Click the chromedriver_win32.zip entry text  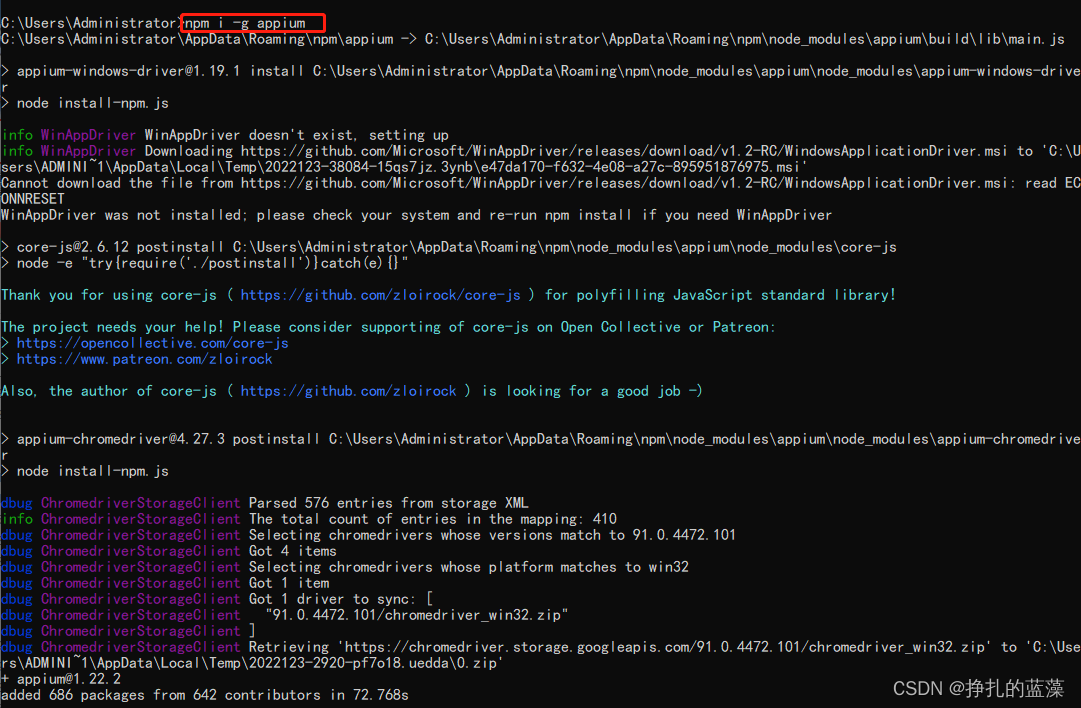[x=417, y=615]
